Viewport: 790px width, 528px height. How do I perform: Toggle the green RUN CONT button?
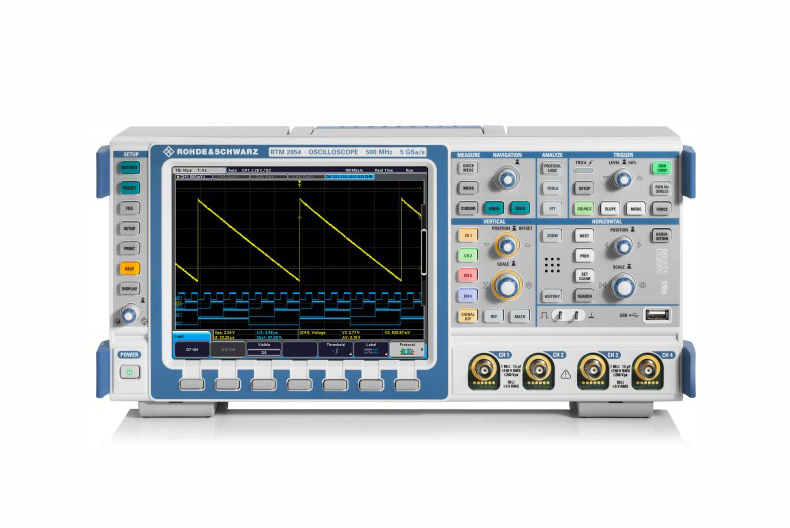pyautogui.click(x=660, y=168)
